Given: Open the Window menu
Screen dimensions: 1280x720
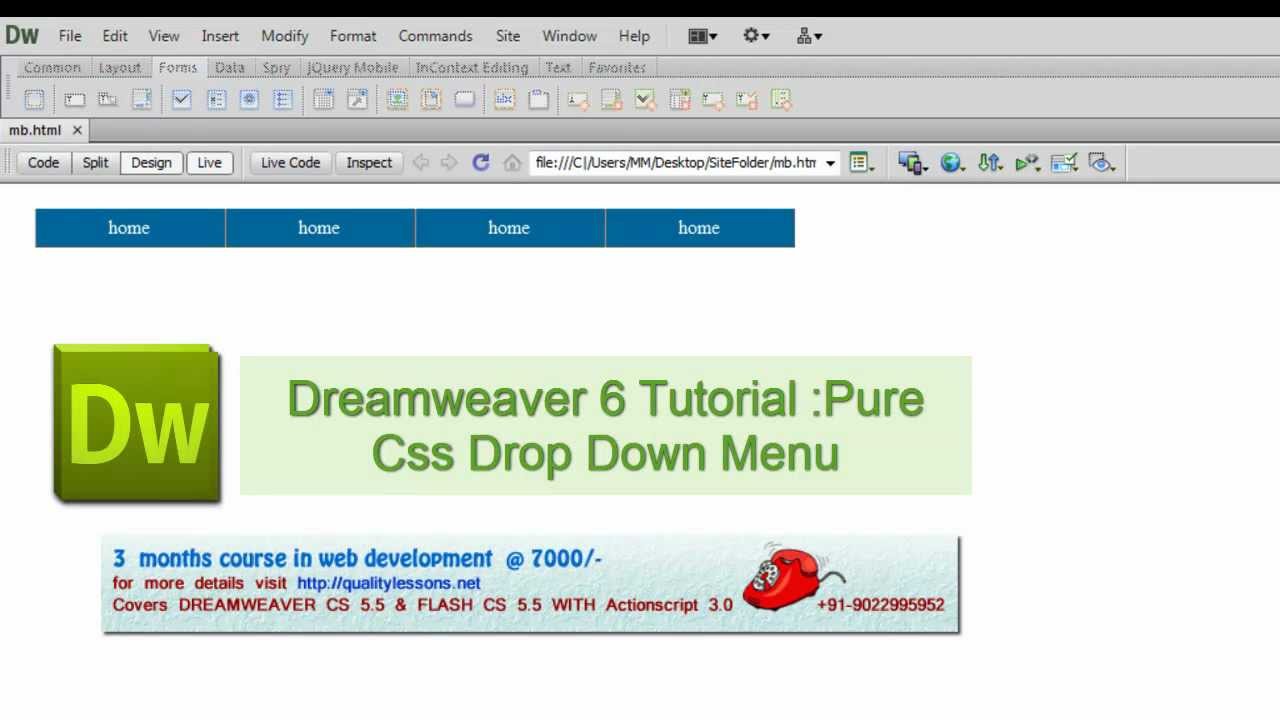Looking at the screenshot, I should 569,36.
